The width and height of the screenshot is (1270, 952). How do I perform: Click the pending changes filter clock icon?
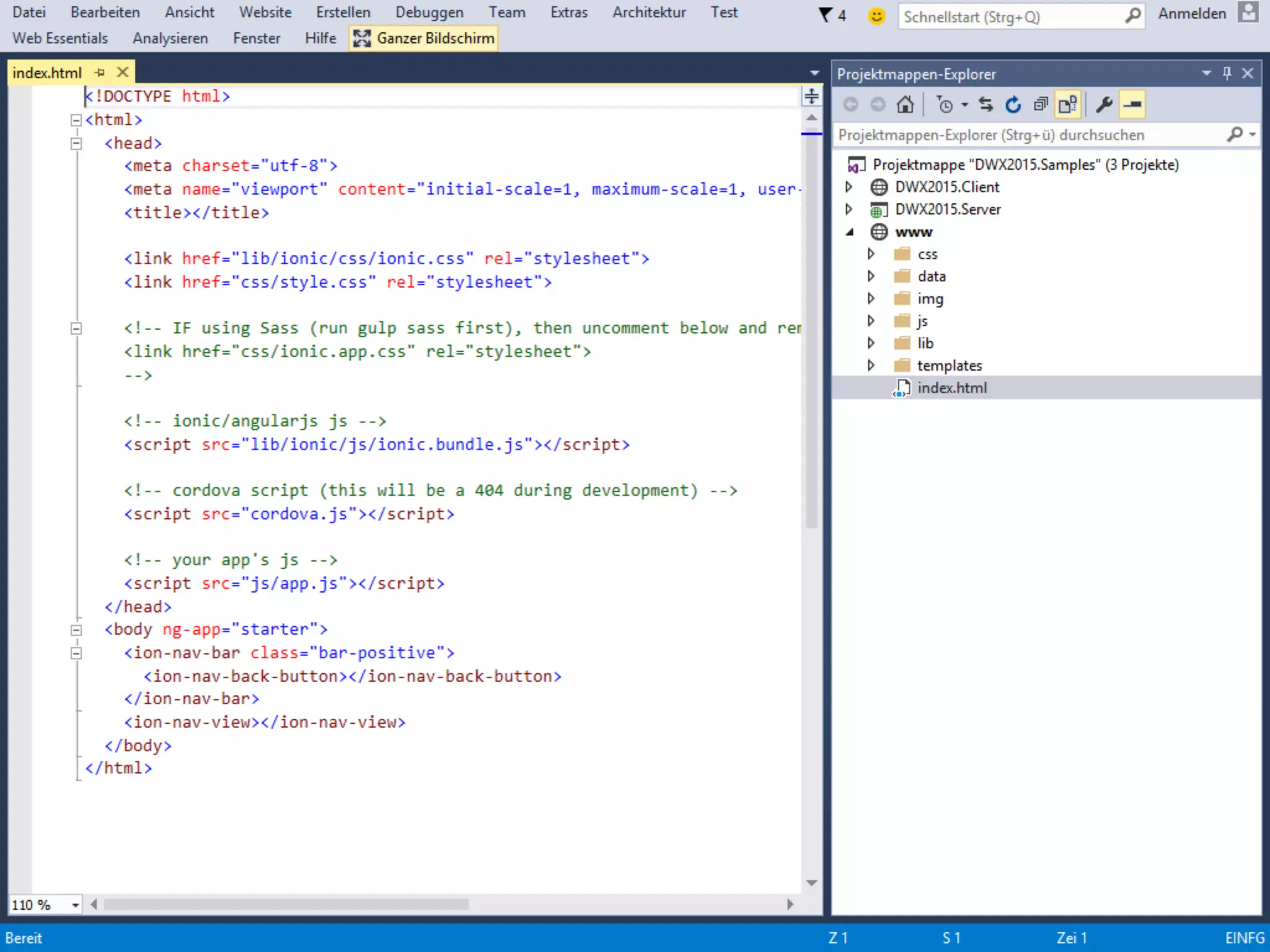[944, 105]
